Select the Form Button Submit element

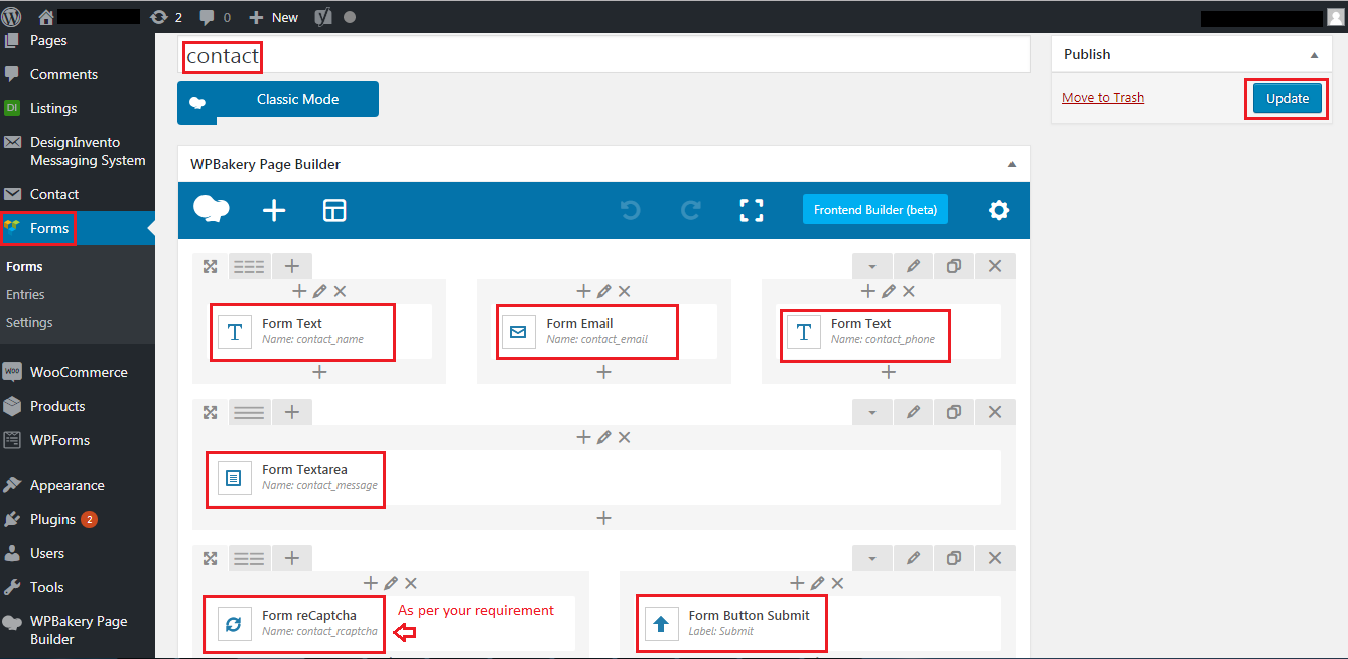818,624
